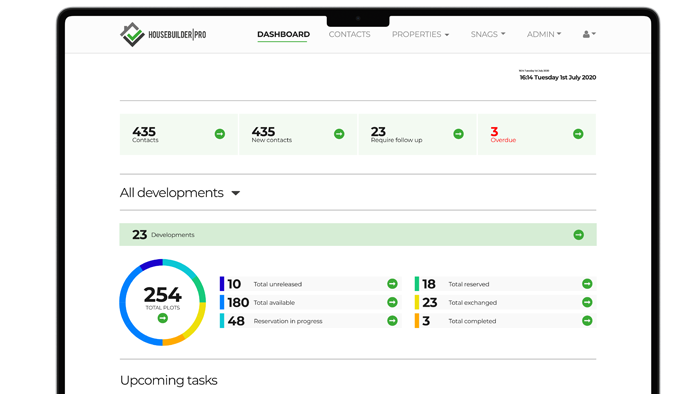Click the date and time text
Screen dimensions: 700x394
click(x=558, y=77)
